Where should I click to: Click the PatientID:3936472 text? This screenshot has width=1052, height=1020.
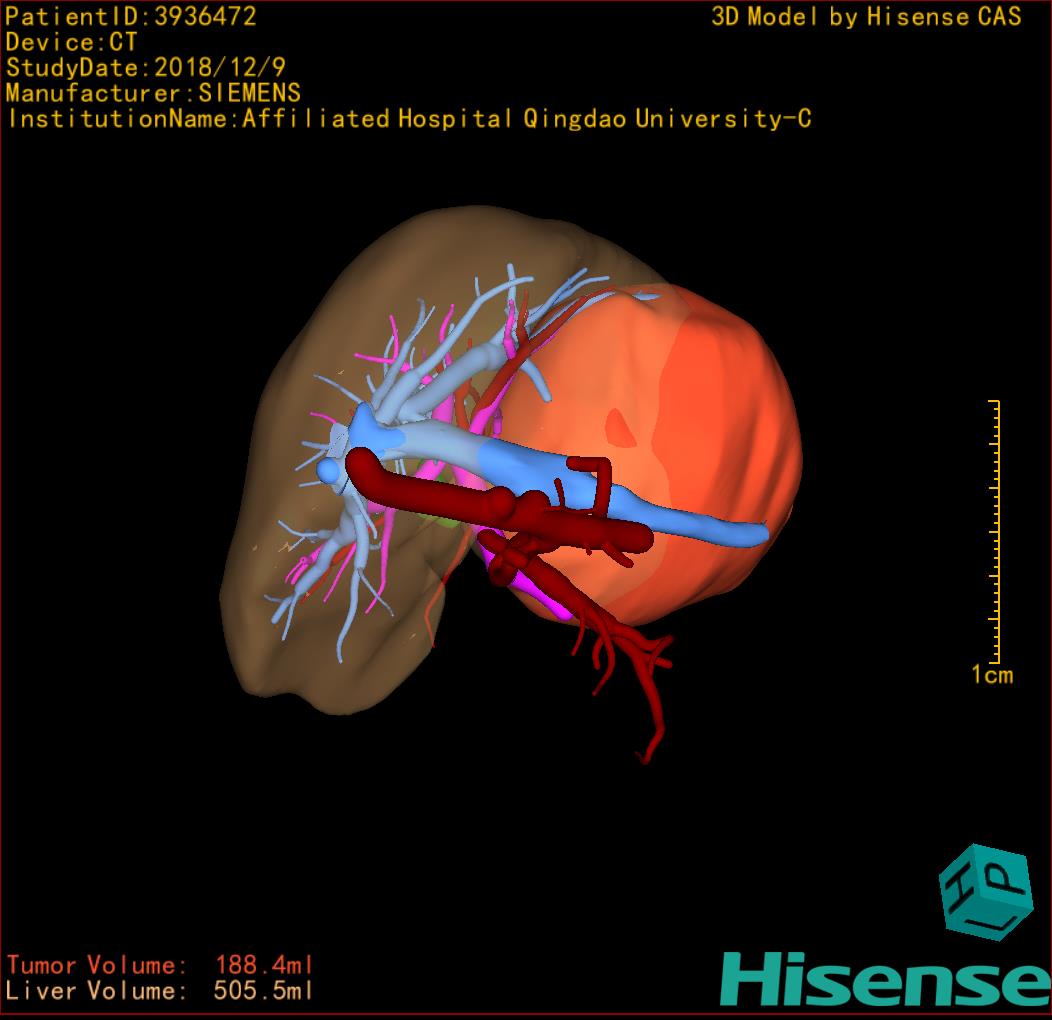(x=131, y=16)
